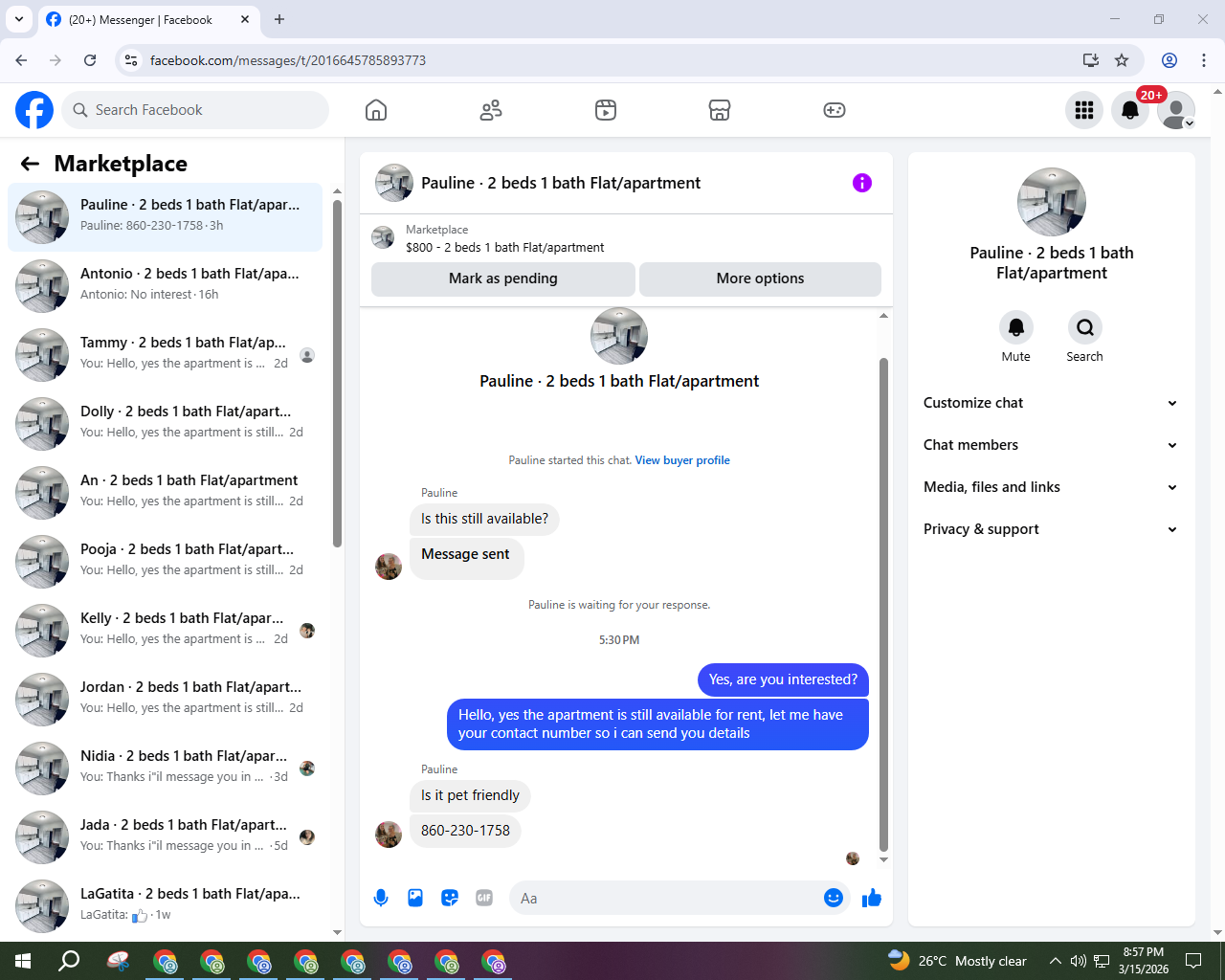The width and height of the screenshot is (1225, 980).
Task: Show hidden system tray icons chevron
Action: coord(1055,961)
